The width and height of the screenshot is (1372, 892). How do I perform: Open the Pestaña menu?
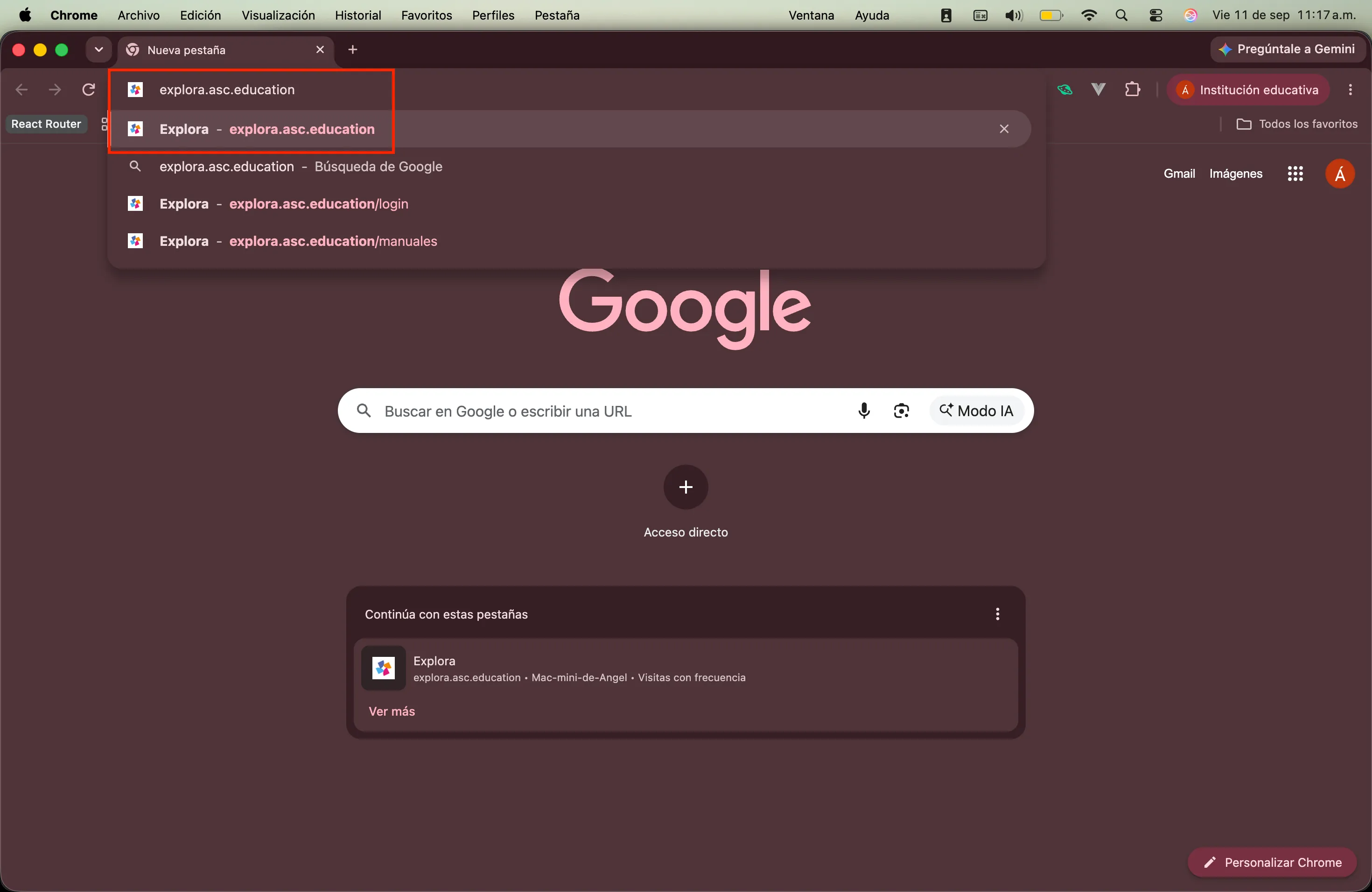tap(557, 15)
